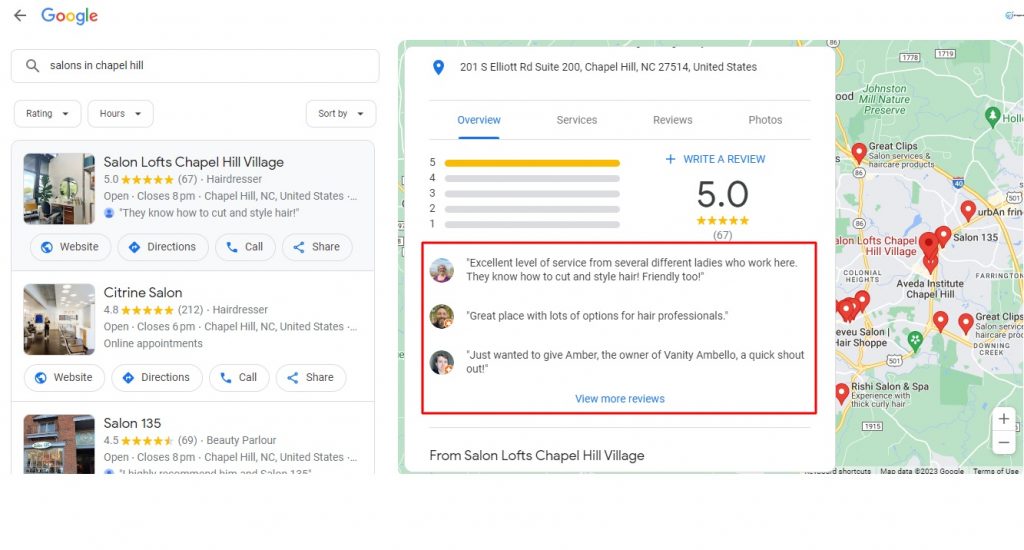Click the 5-star rating bar
Image resolution: width=1024 pixels, height=550 pixels.
coord(532,163)
